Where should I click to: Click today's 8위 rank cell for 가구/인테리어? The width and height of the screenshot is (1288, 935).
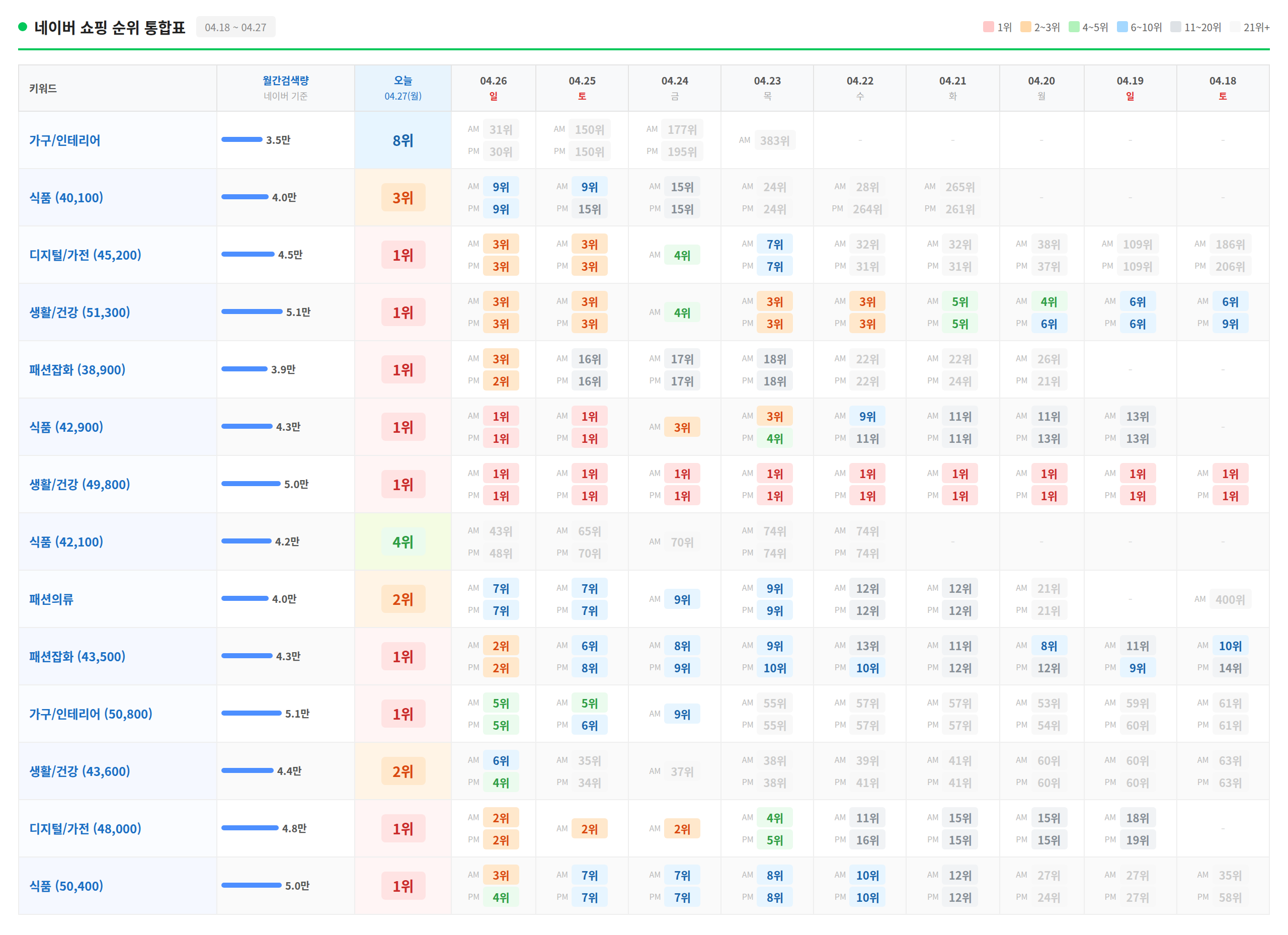coord(403,140)
